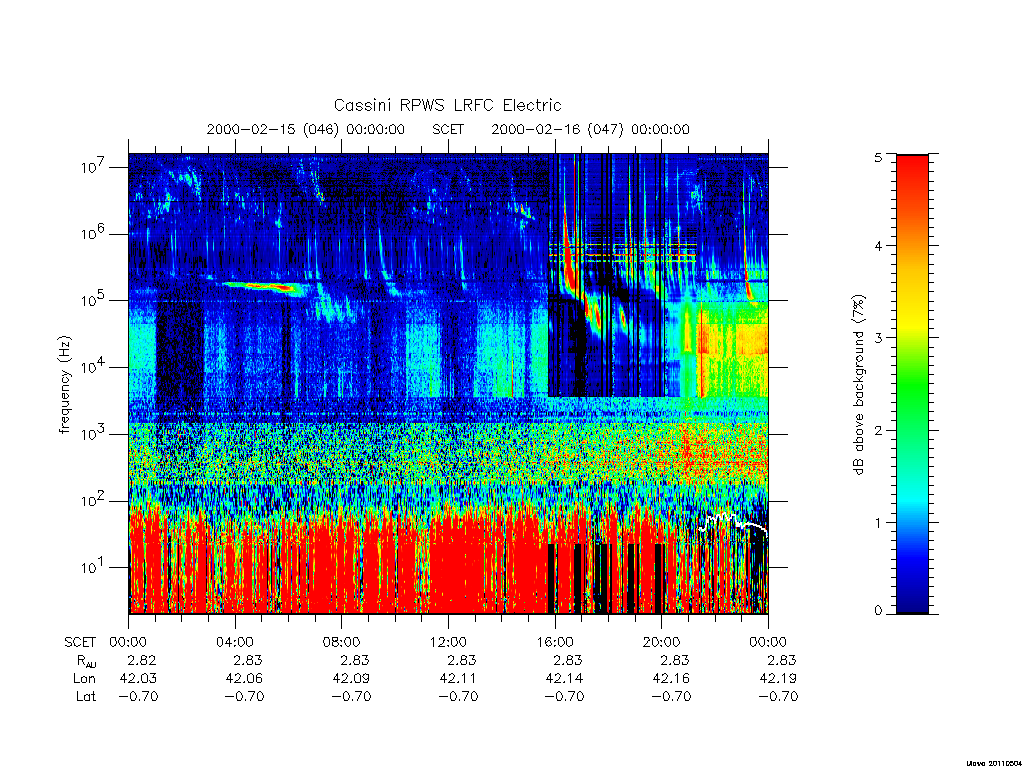Click the longitude value 42.11
The height and width of the screenshot is (768, 1024).
point(458,679)
